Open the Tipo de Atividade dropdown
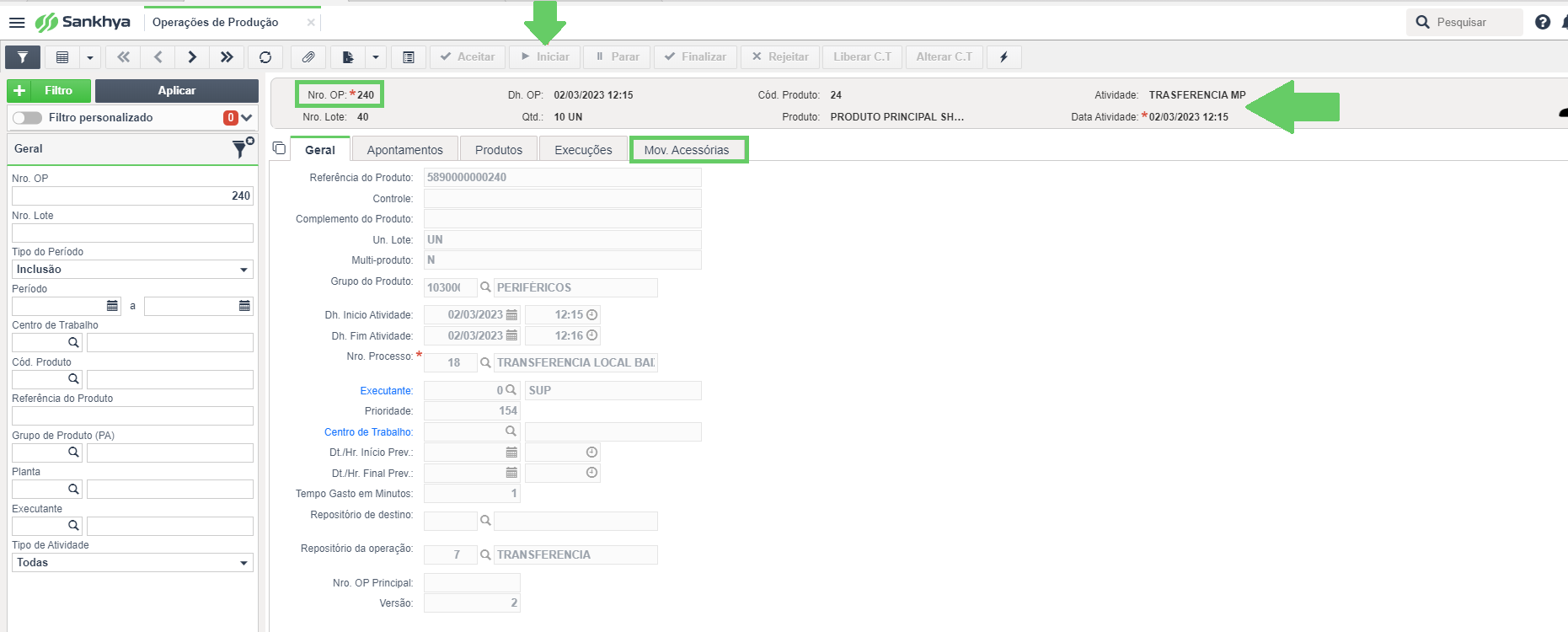The width and height of the screenshot is (1568, 632). (132, 563)
